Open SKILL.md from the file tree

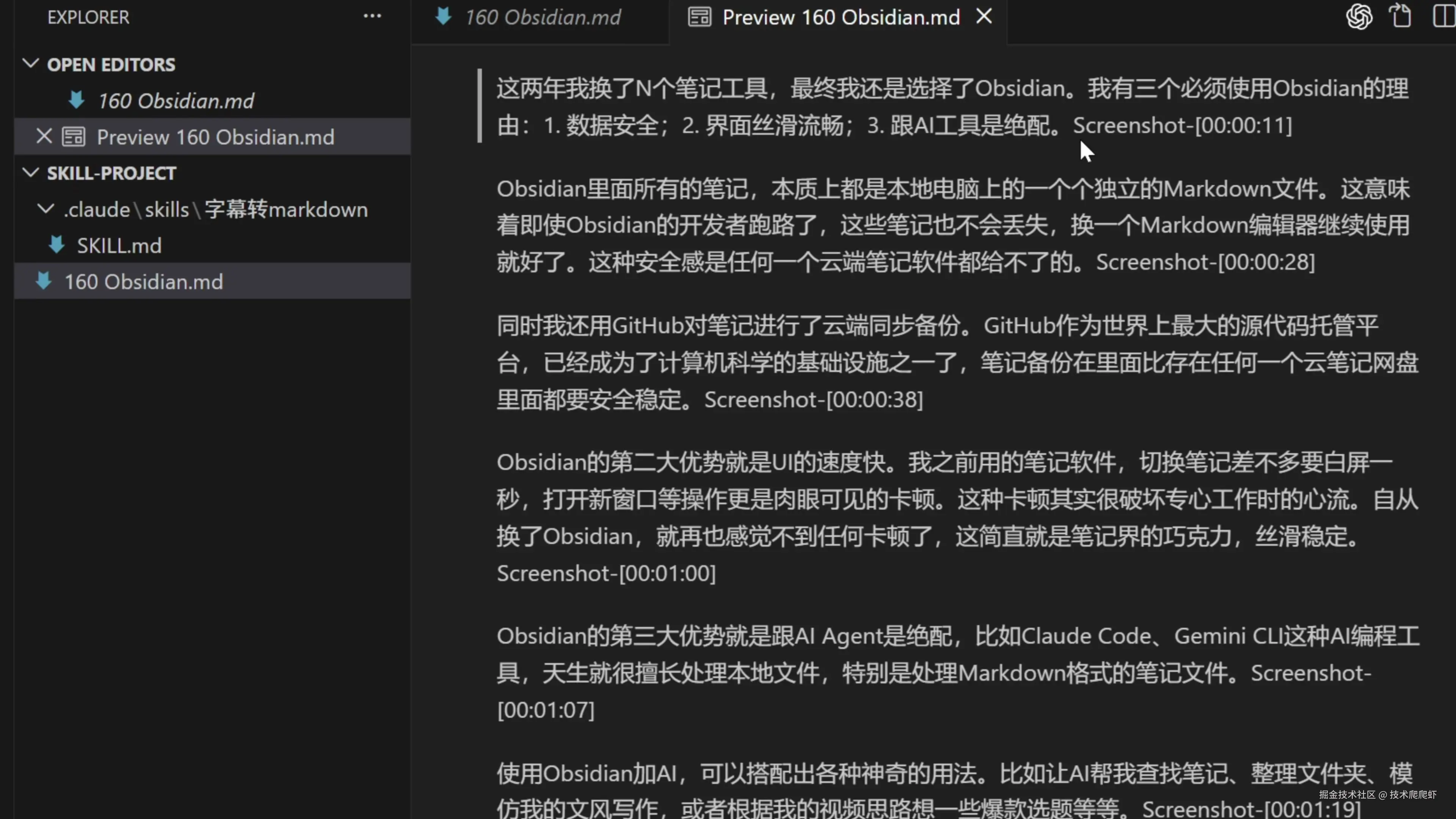point(119,246)
